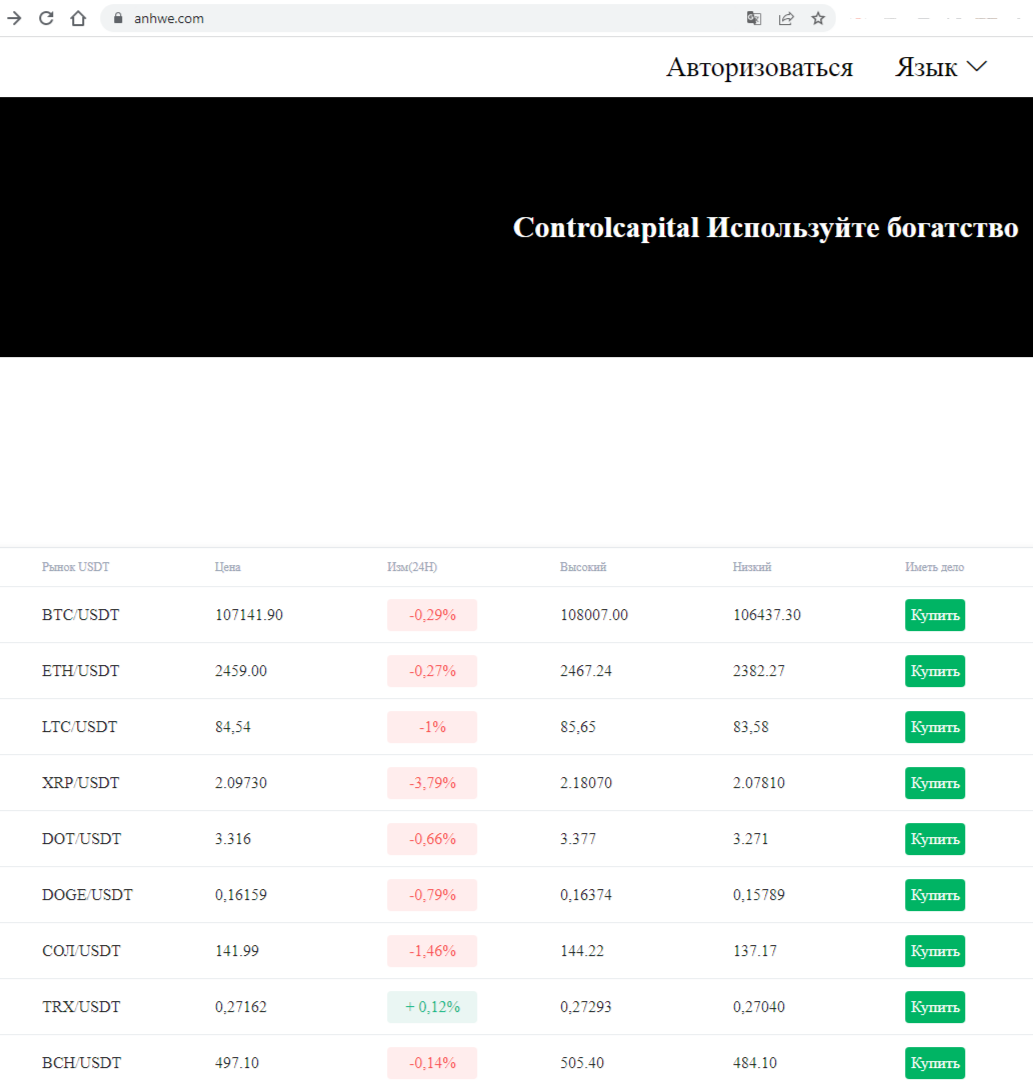Buy BTC/USDT with Купить button

coord(935,615)
